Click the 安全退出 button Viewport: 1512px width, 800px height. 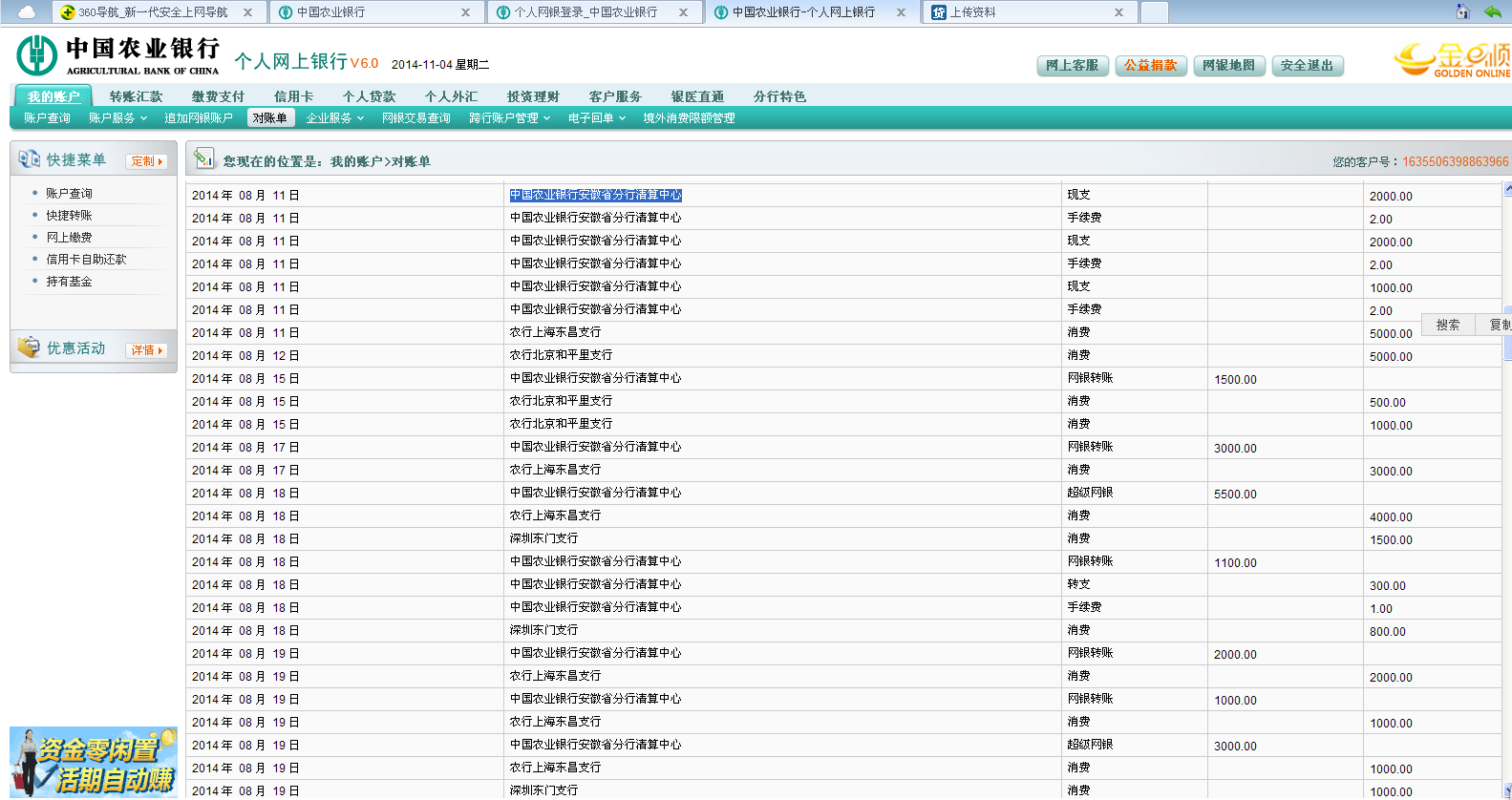point(1307,65)
